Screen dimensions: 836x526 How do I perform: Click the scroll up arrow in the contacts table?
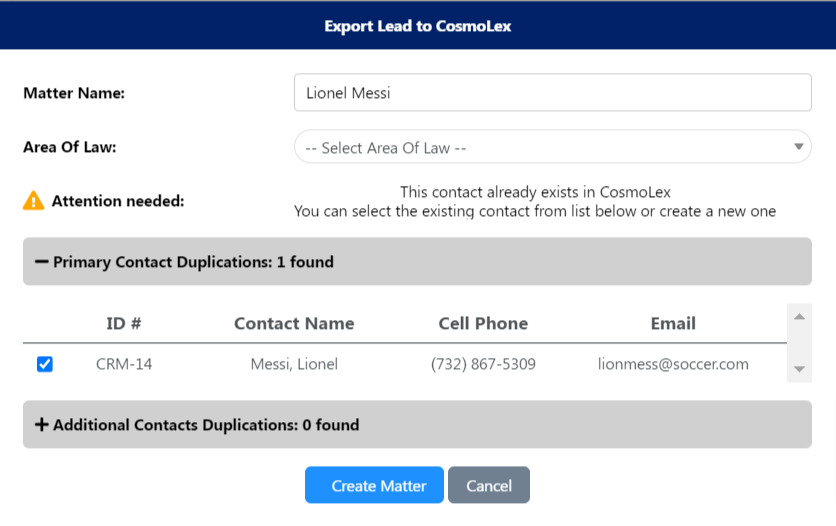click(798, 318)
